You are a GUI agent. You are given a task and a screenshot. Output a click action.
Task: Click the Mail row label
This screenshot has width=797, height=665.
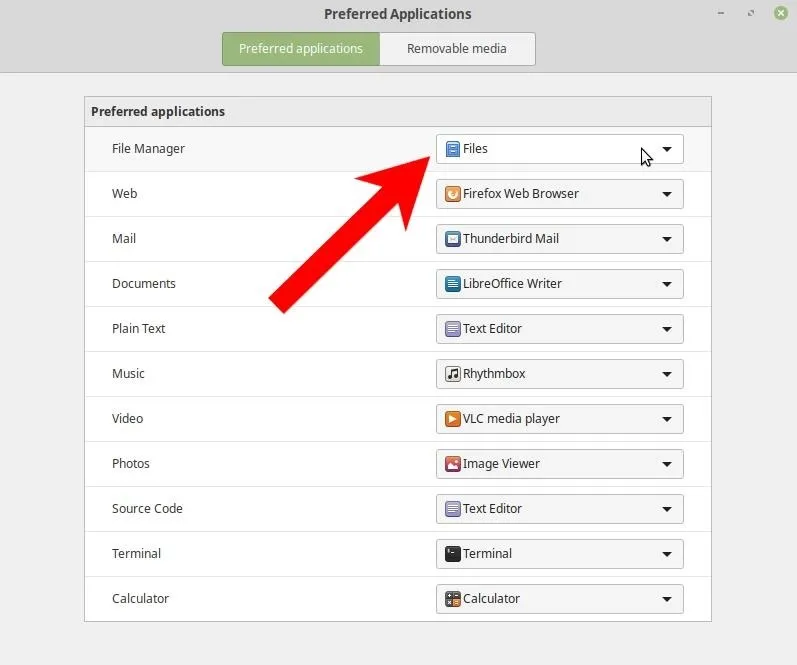coord(124,238)
